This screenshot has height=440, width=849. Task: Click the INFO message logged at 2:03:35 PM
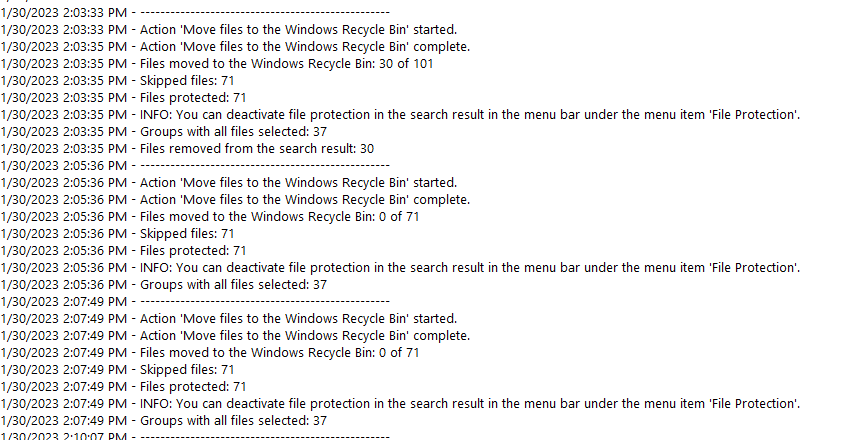[400, 114]
